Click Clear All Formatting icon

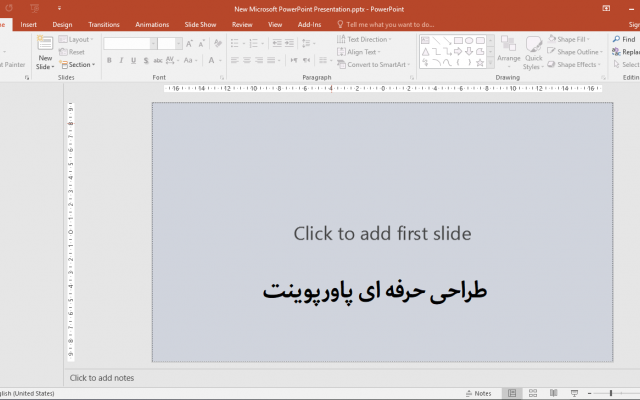(218, 43)
